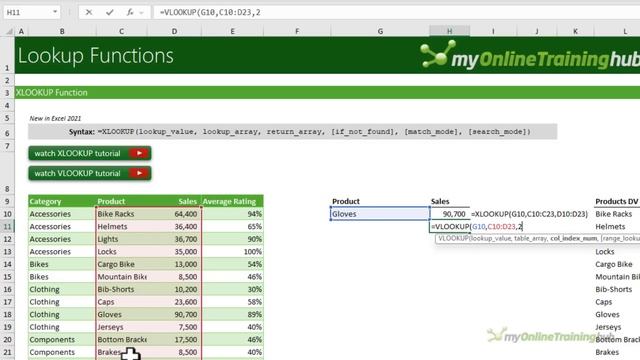Click the XLOOKUP syntax description cell
Screen dimensions: 640x360
(x=293, y=132)
